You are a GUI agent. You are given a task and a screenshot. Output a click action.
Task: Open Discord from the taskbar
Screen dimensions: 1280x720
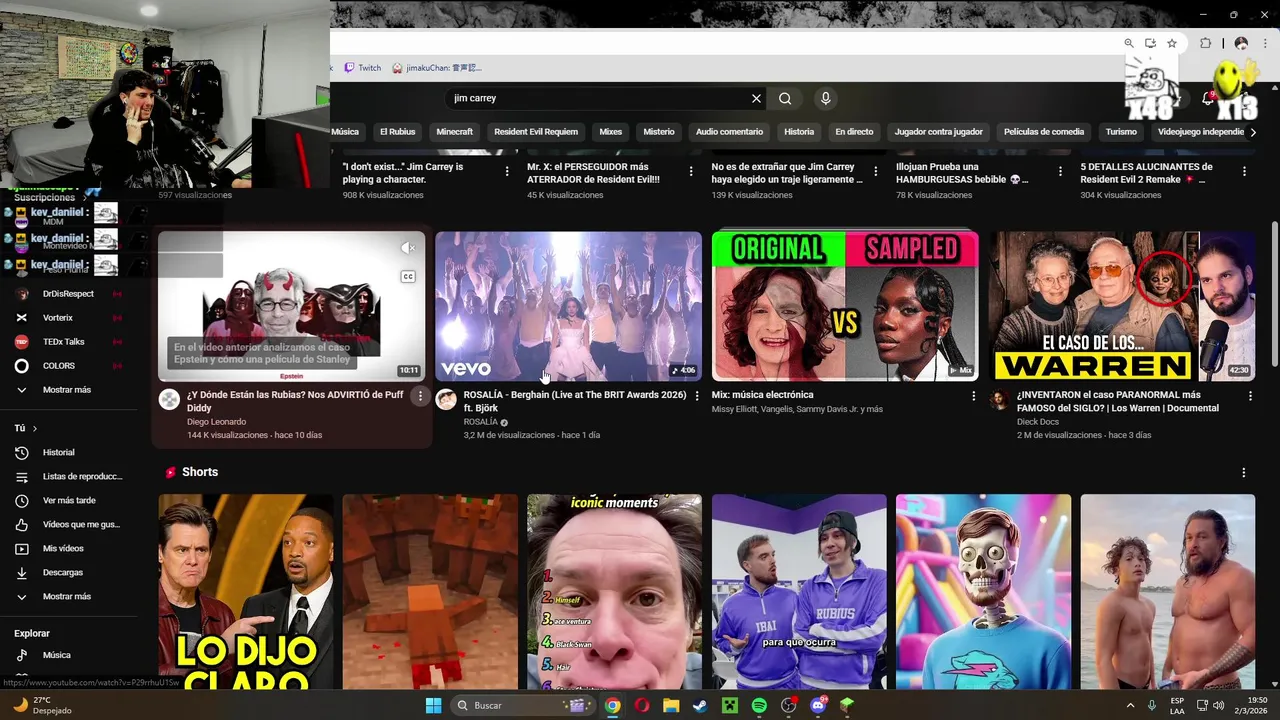point(818,705)
